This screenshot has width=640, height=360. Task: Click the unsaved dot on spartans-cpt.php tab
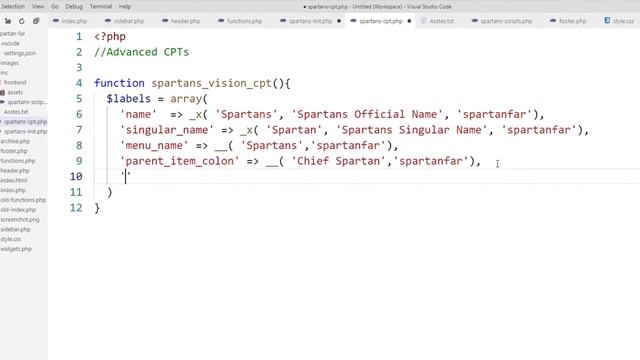(409, 21)
